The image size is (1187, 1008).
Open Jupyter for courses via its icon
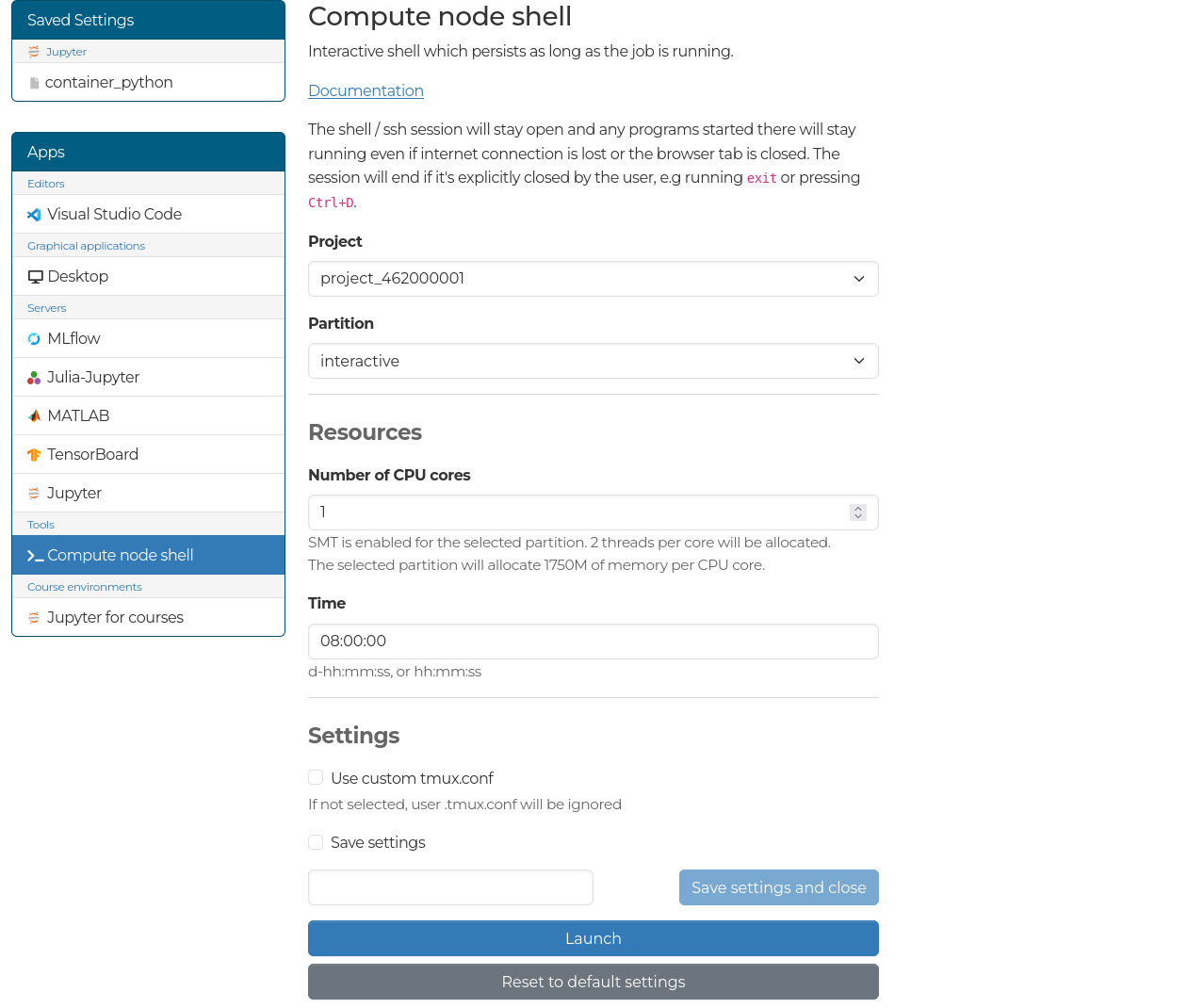click(x=33, y=617)
